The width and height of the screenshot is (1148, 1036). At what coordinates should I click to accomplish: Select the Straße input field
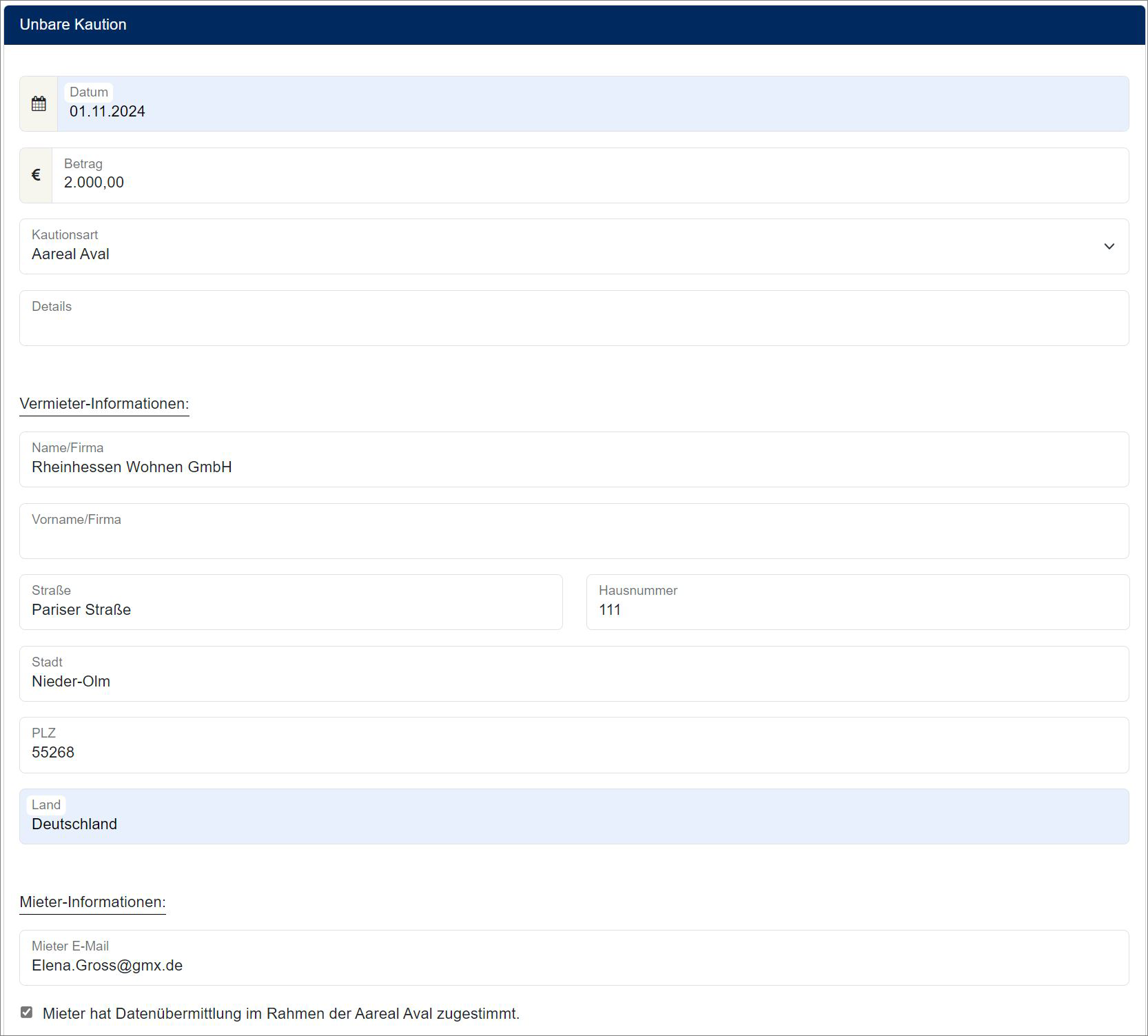click(x=291, y=609)
